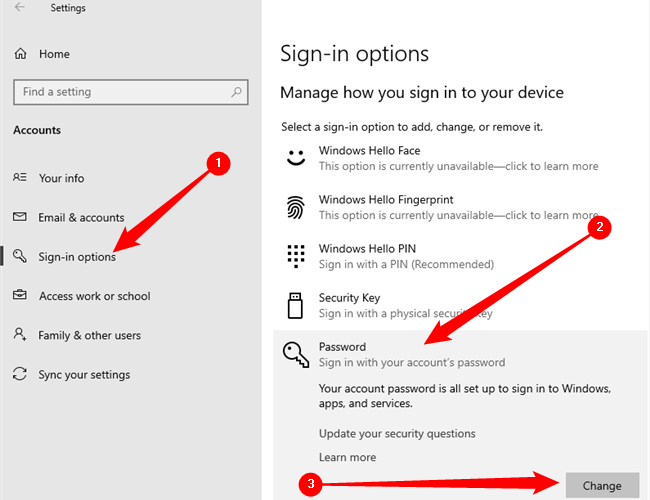The height and width of the screenshot is (500, 650).
Task: Go to Access work or school
Action: (x=94, y=296)
